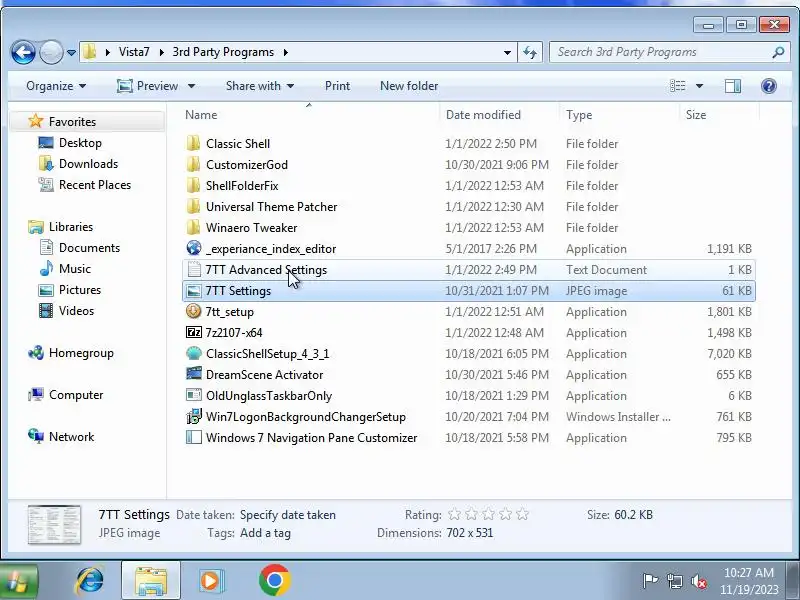Select _experiance_index_editor application icon

pyautogui.click(x=193, y=248)
